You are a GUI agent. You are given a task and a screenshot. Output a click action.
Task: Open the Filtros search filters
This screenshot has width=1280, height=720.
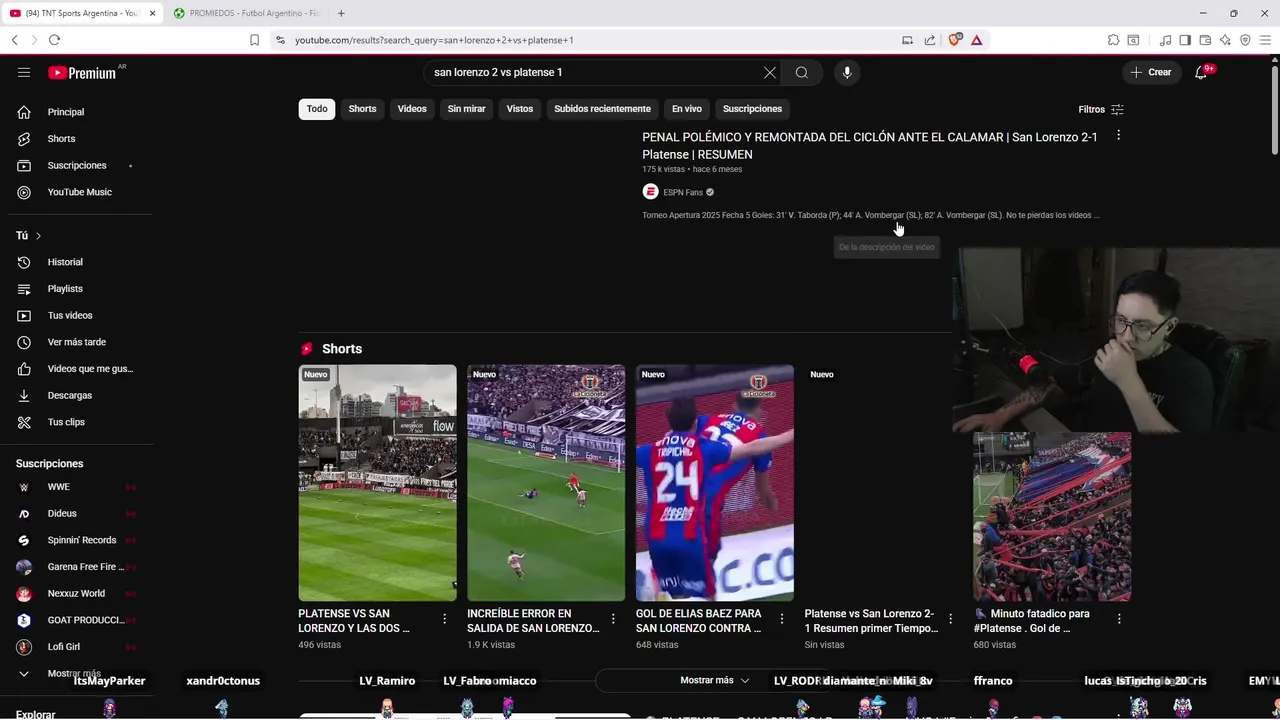[x=1101, y=109]
